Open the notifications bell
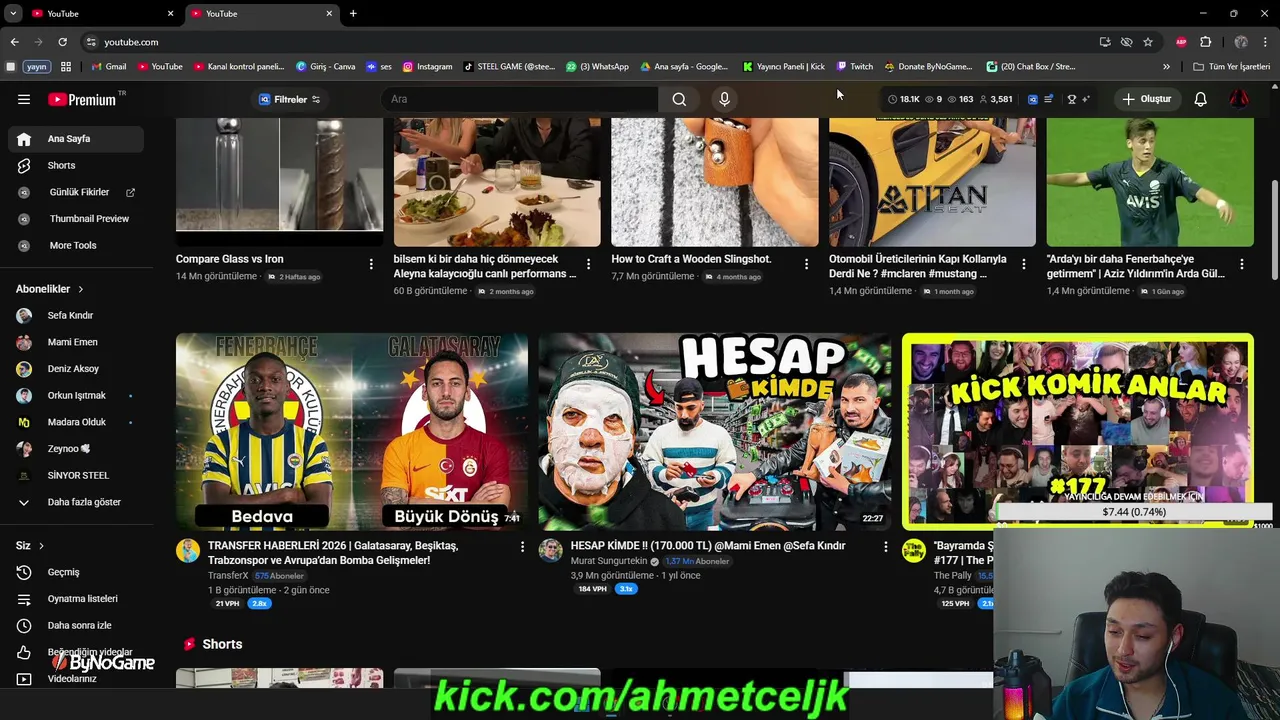This screenshot has width=1280, height=720. coord(1200,99)
